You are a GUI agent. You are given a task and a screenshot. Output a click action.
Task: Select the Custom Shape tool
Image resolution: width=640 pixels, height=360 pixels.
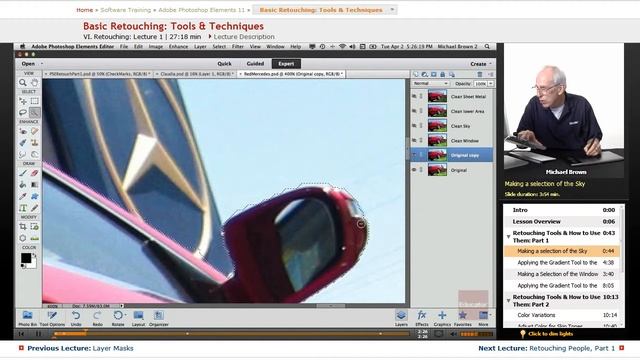[x=35, y=196]
